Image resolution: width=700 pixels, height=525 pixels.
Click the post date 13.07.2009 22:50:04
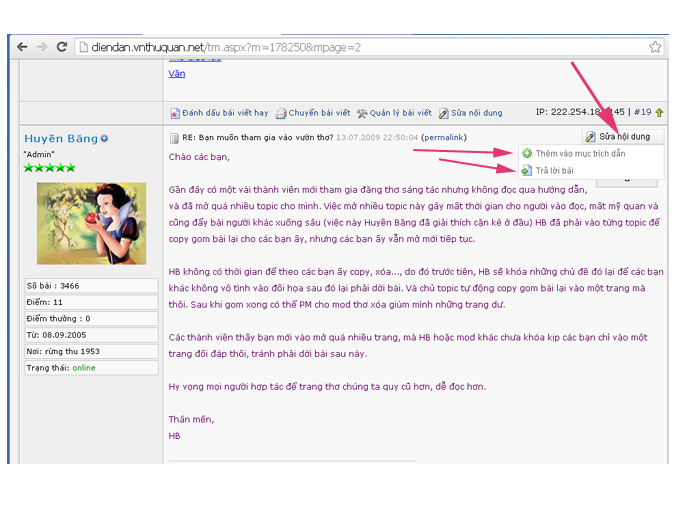click(377, 138)
